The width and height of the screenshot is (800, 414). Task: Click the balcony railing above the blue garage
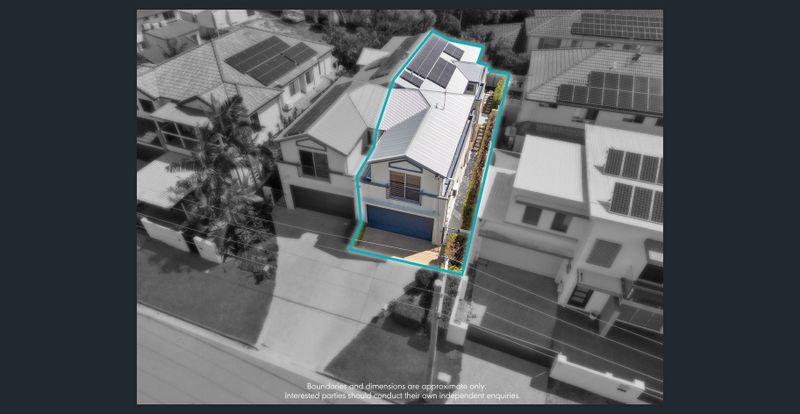coord(404,188)
